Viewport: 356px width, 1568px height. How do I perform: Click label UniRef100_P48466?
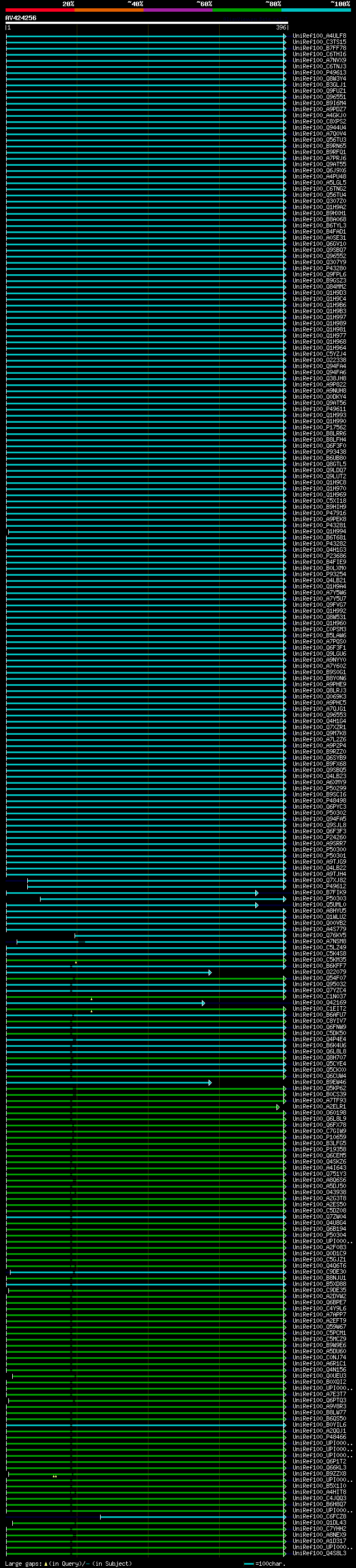tap(319, 1437)
